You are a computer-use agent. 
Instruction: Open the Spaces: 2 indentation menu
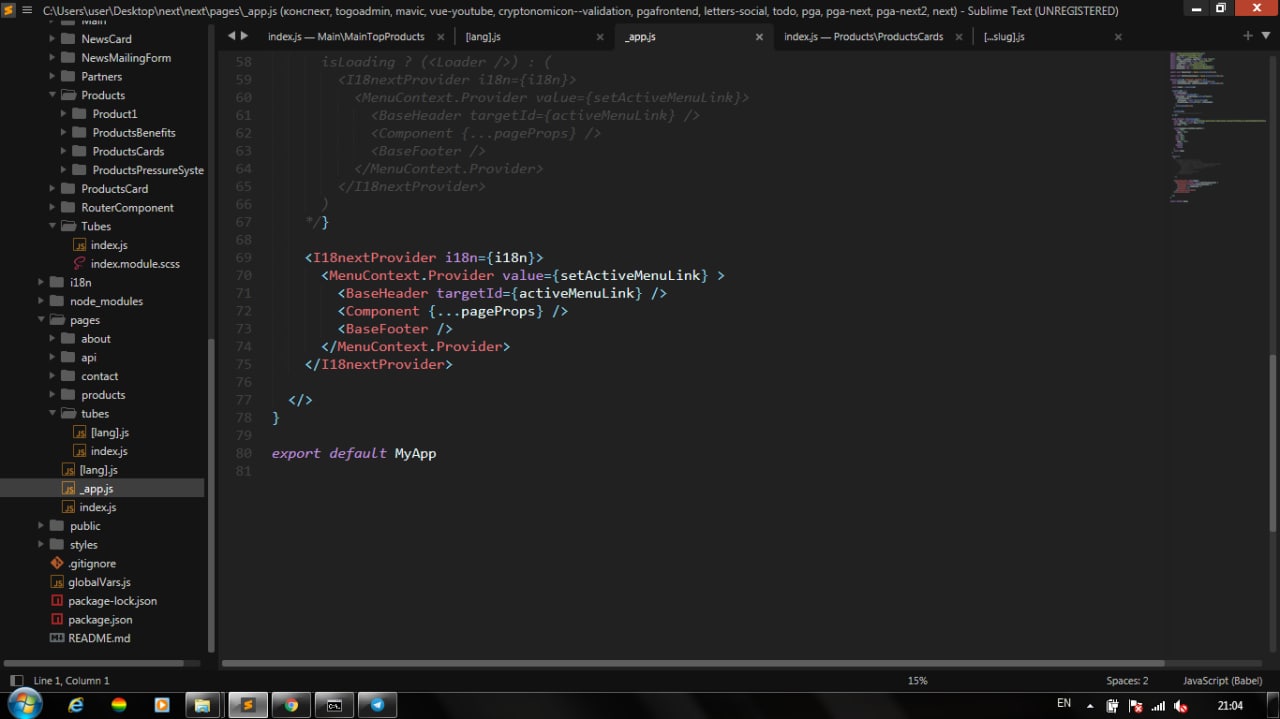(x=1127, y=681)
